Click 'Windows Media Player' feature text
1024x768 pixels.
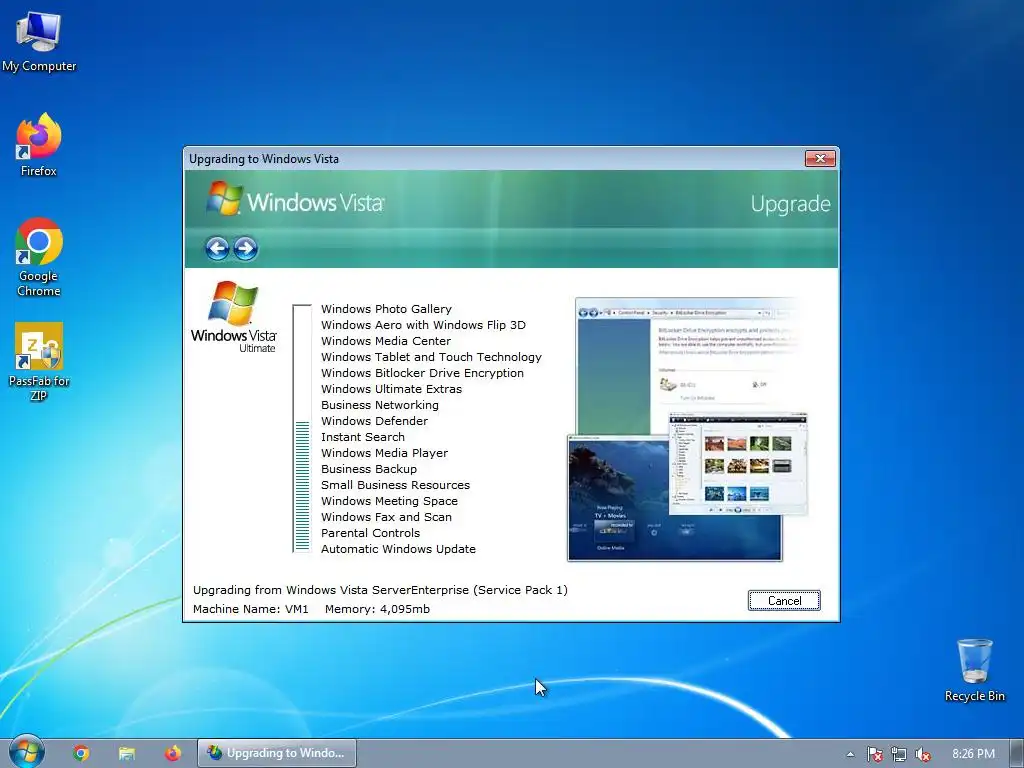pos(384,453)
